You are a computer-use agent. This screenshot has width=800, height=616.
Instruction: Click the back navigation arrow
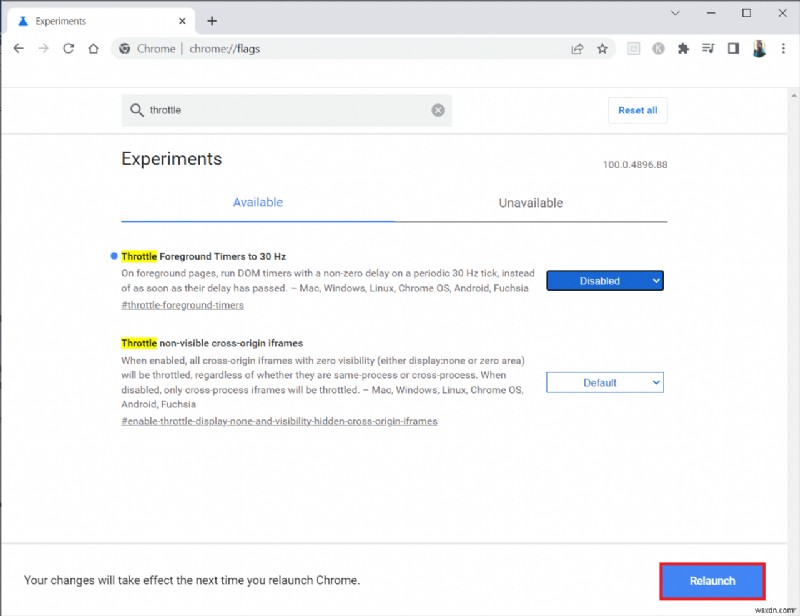19,48
